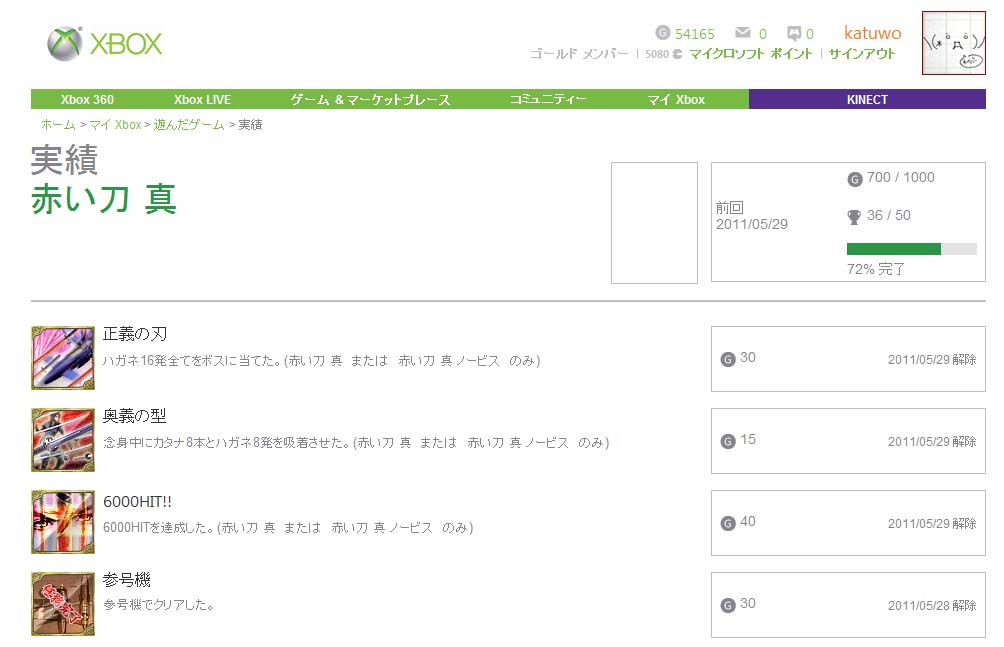Click the empty game box art thumbnail
This screenshot has height=647, width=1004.
click(654, 222)
